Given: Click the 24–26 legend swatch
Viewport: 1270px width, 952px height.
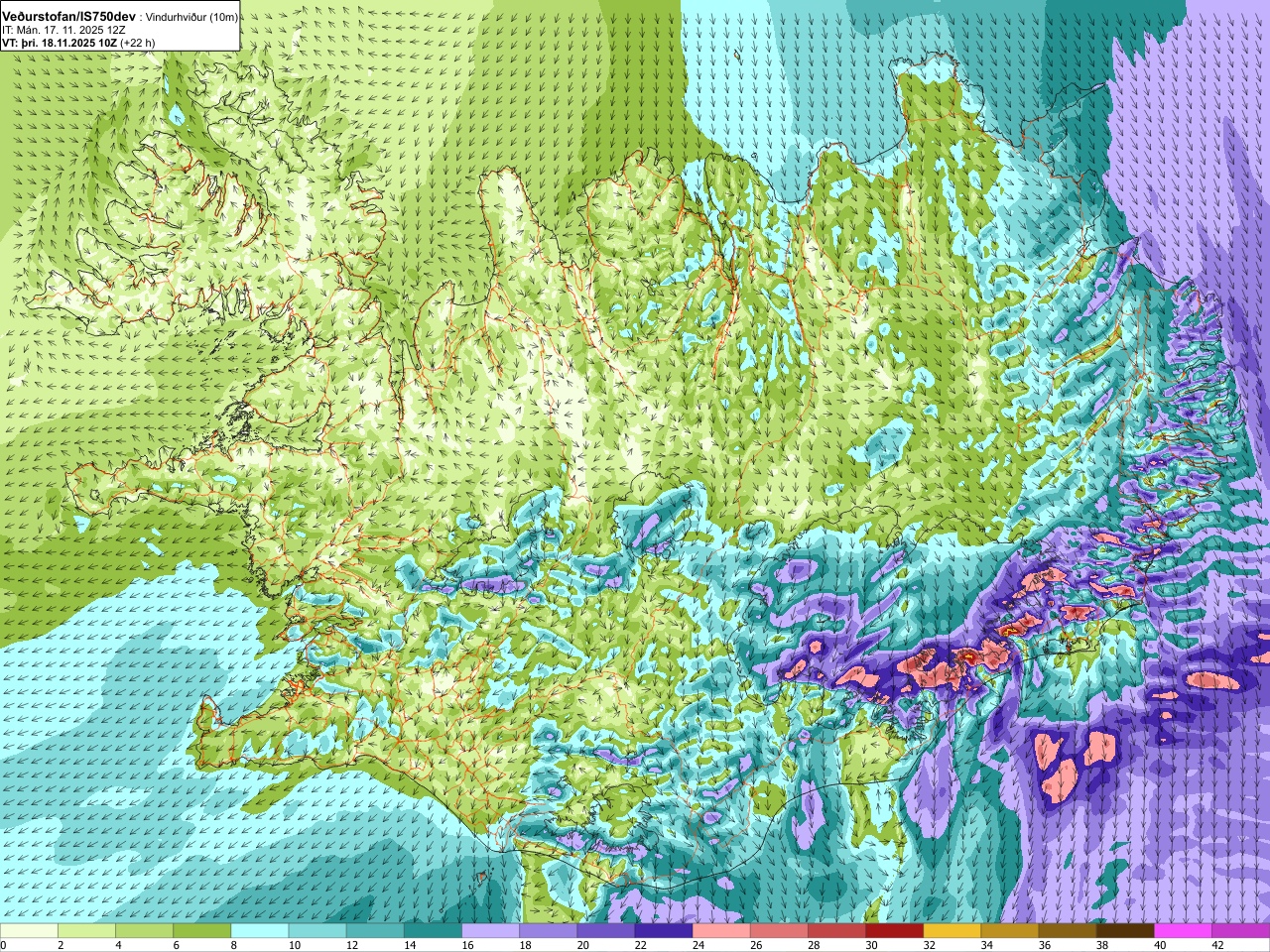Looking at the screenshot, I should pyautogui.click(x=721, y=931).
